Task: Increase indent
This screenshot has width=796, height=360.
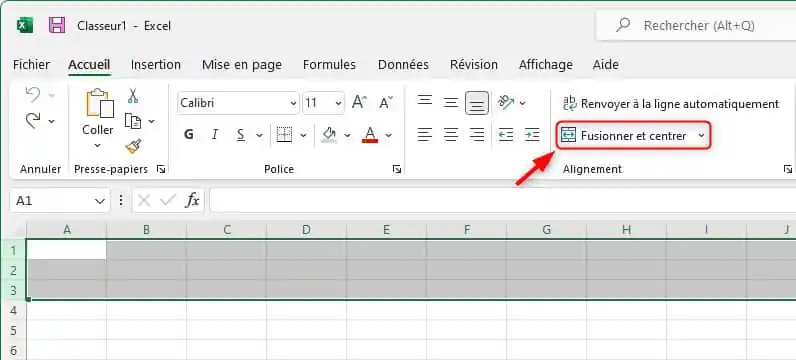Action: point(532,135)
